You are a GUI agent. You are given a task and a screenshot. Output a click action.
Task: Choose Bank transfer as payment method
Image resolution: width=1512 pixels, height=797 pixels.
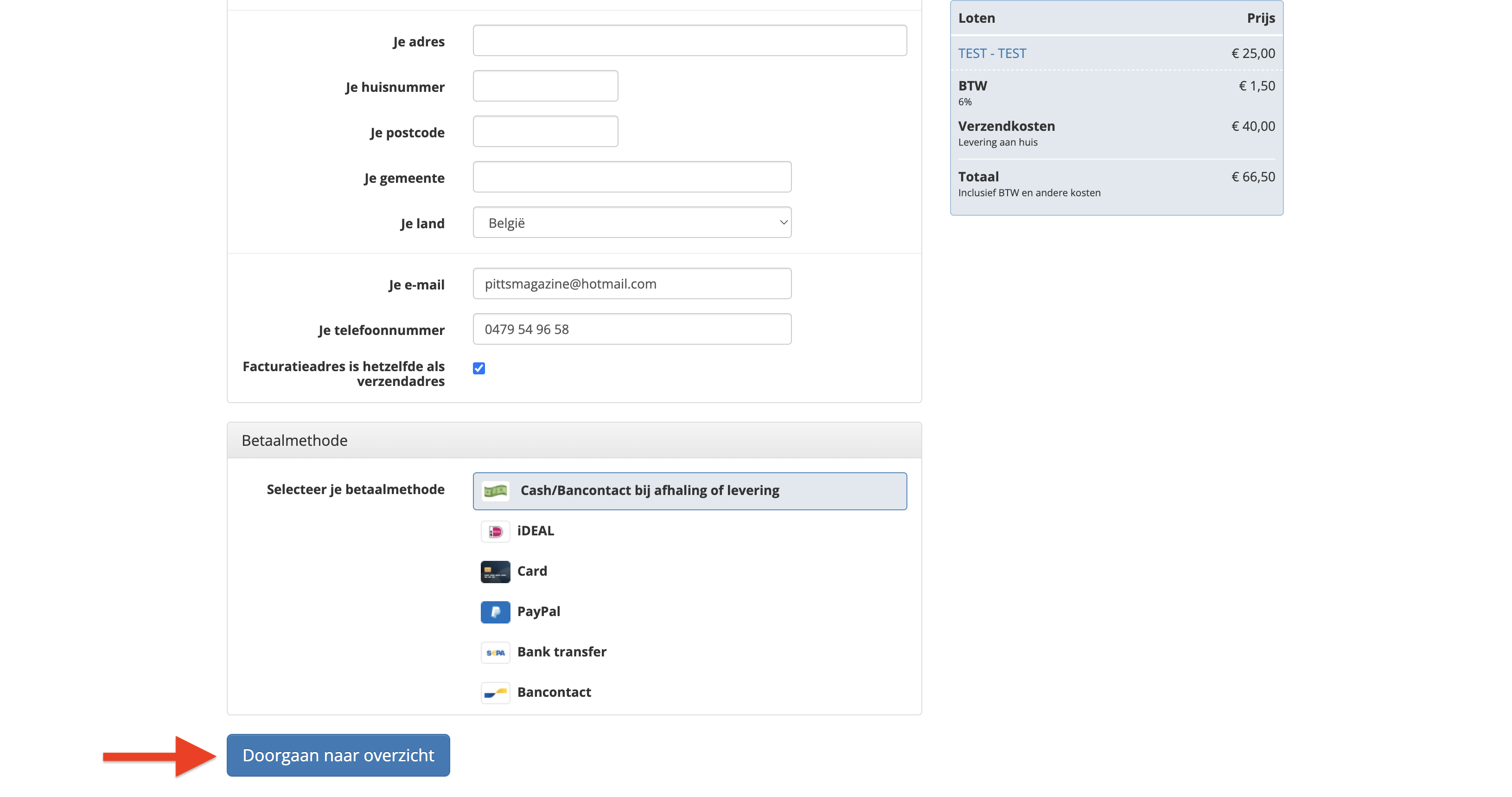pyautogui.click(x=561, y=653)
